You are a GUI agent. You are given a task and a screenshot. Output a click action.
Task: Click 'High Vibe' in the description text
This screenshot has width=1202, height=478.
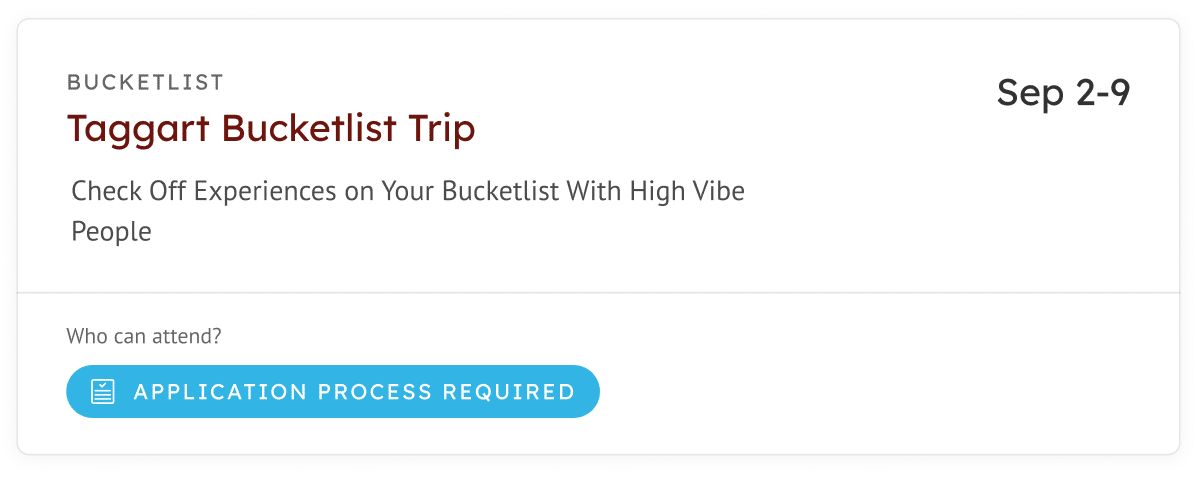687,191
